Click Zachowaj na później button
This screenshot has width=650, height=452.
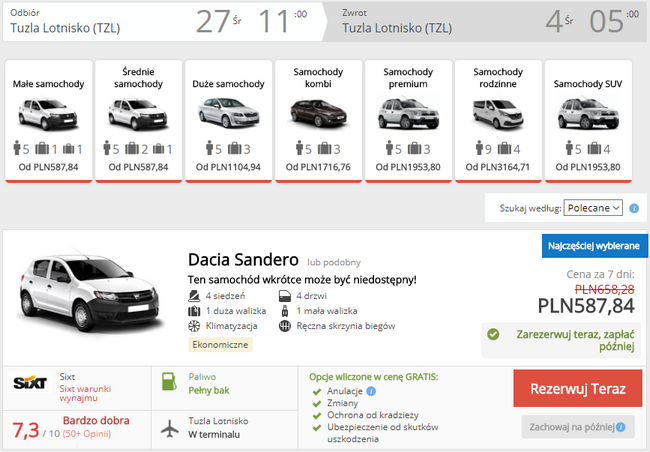coord(577,427)
